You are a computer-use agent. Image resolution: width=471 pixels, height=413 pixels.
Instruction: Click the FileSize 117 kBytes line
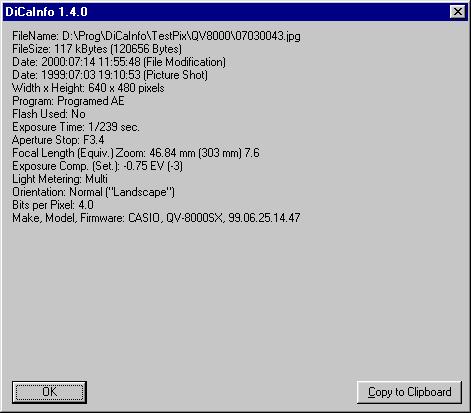(97, 49)
